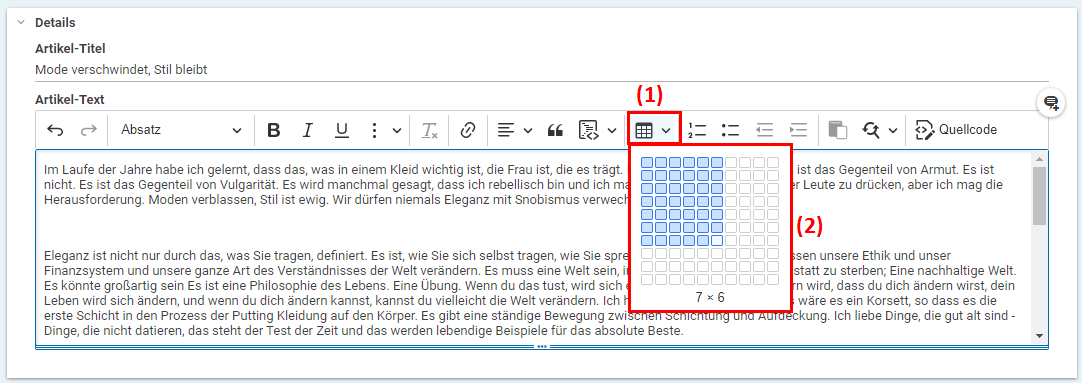
Task: Expand the code block dropdown arrow
Action: [611, 130]
